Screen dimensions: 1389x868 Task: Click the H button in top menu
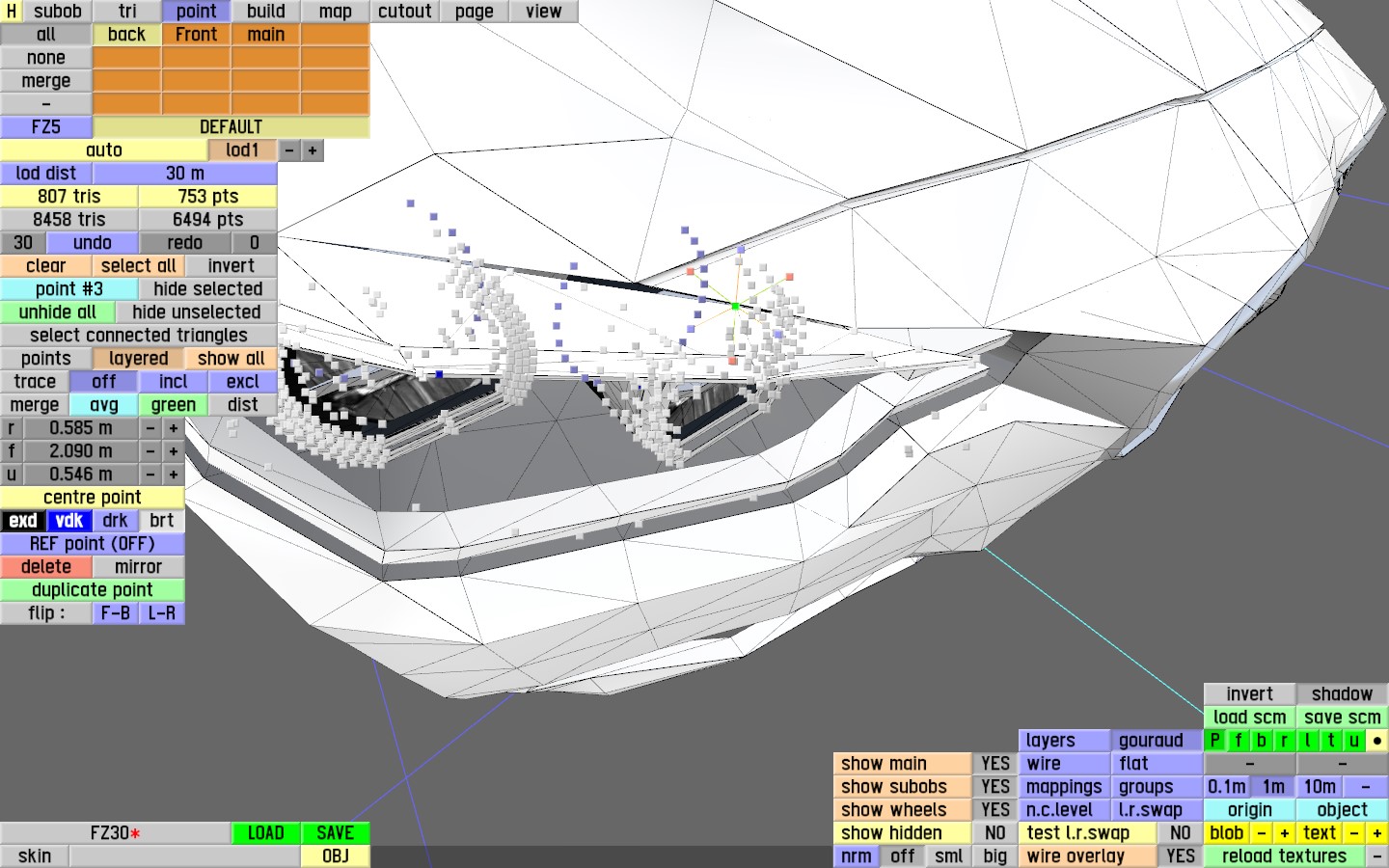coord(12,12)
